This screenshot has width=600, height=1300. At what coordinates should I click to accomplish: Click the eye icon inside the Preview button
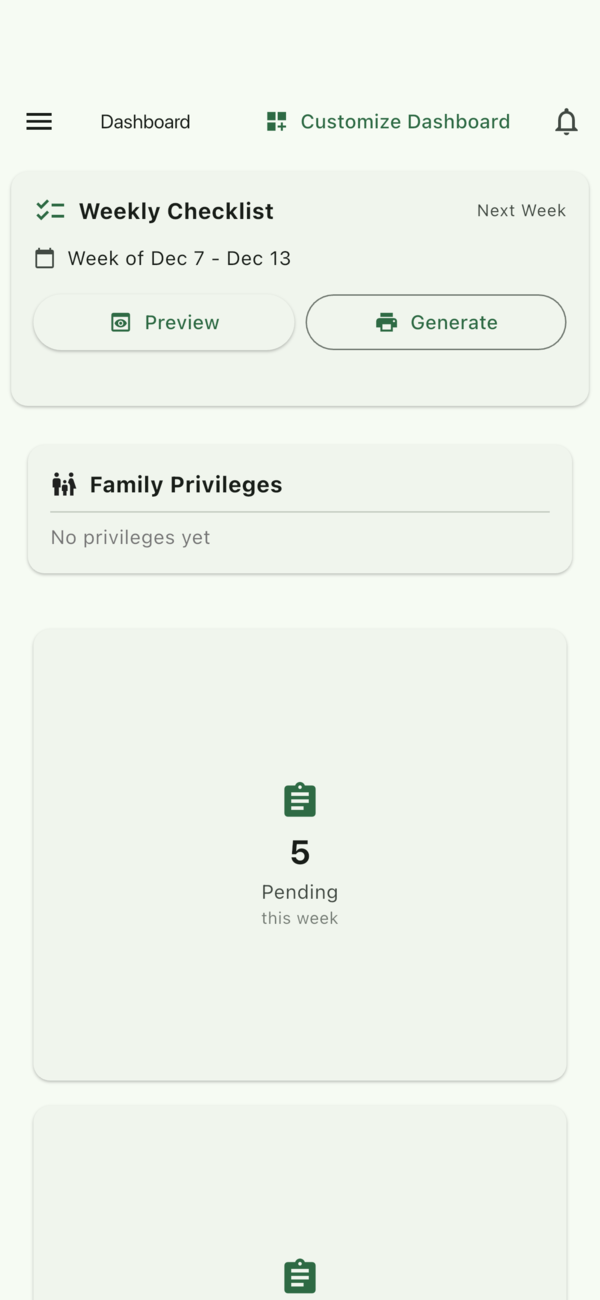121,322
